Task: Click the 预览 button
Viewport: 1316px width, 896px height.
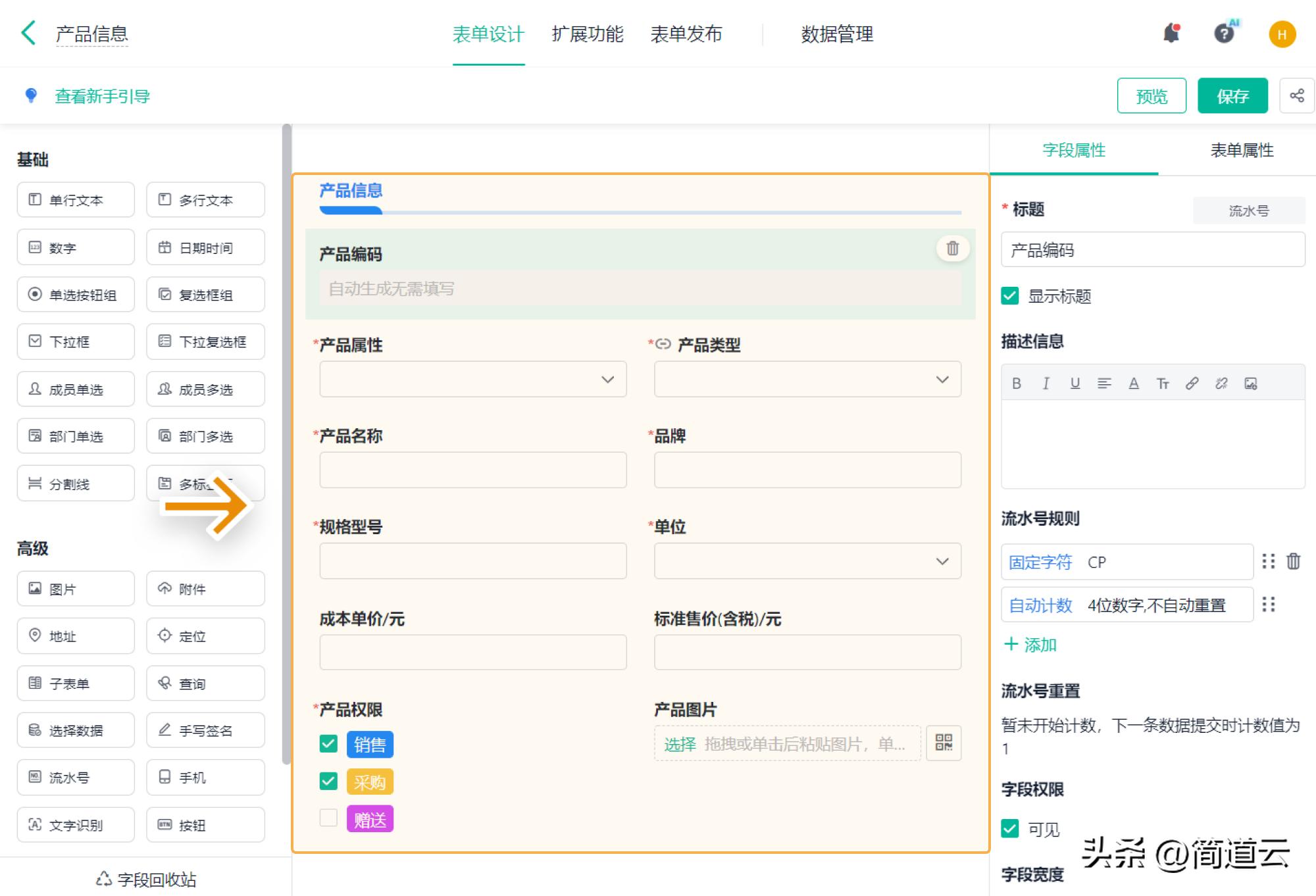Action: point(1151,96)
